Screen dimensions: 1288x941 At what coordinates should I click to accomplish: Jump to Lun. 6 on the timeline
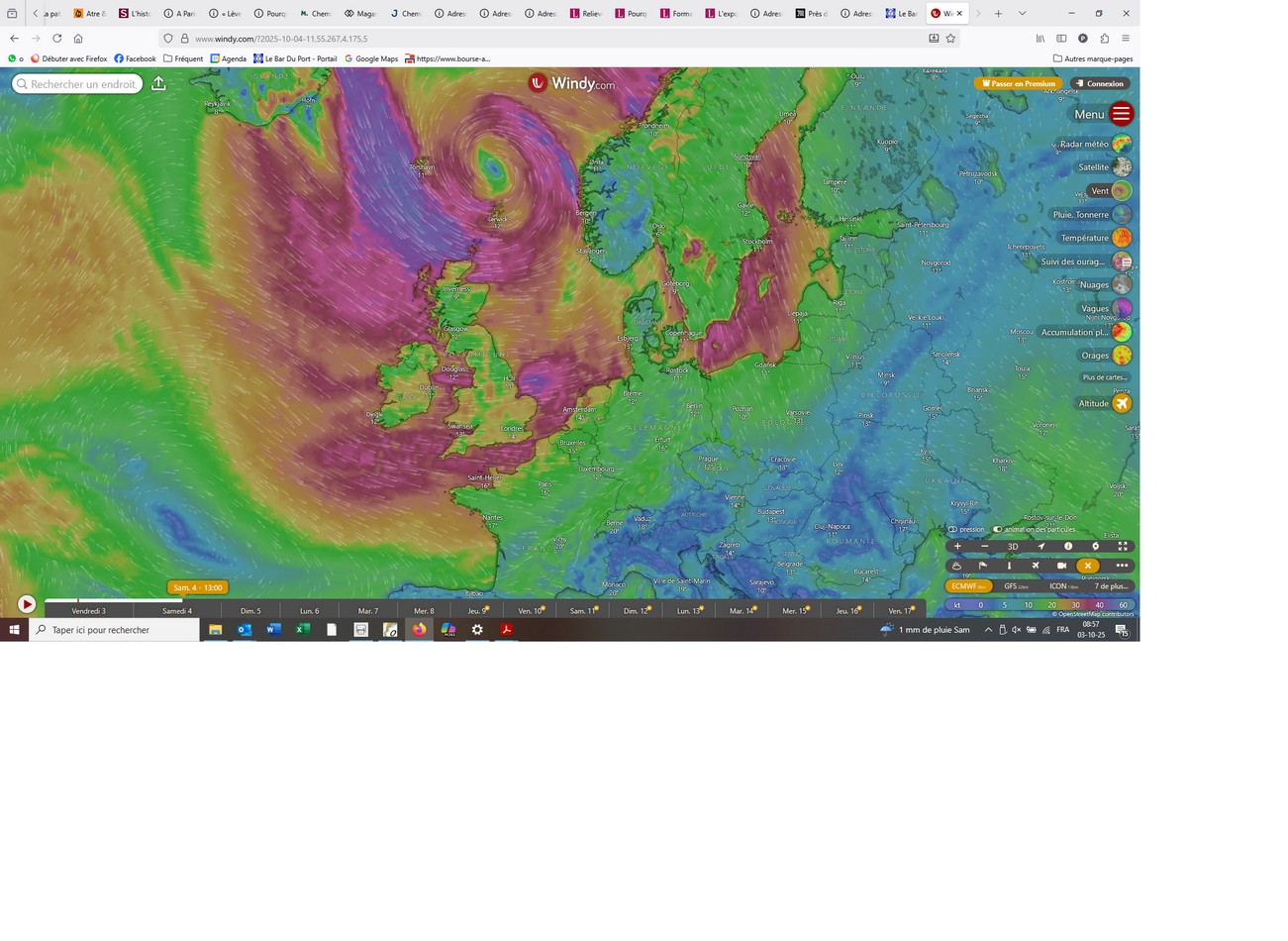310,610
